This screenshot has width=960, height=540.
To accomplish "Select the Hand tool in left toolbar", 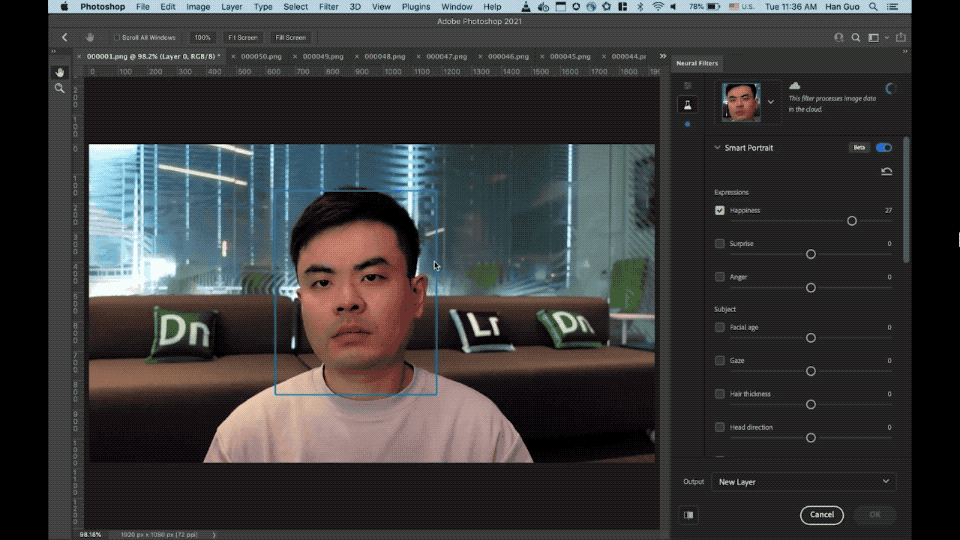I will tap(59, 72).
